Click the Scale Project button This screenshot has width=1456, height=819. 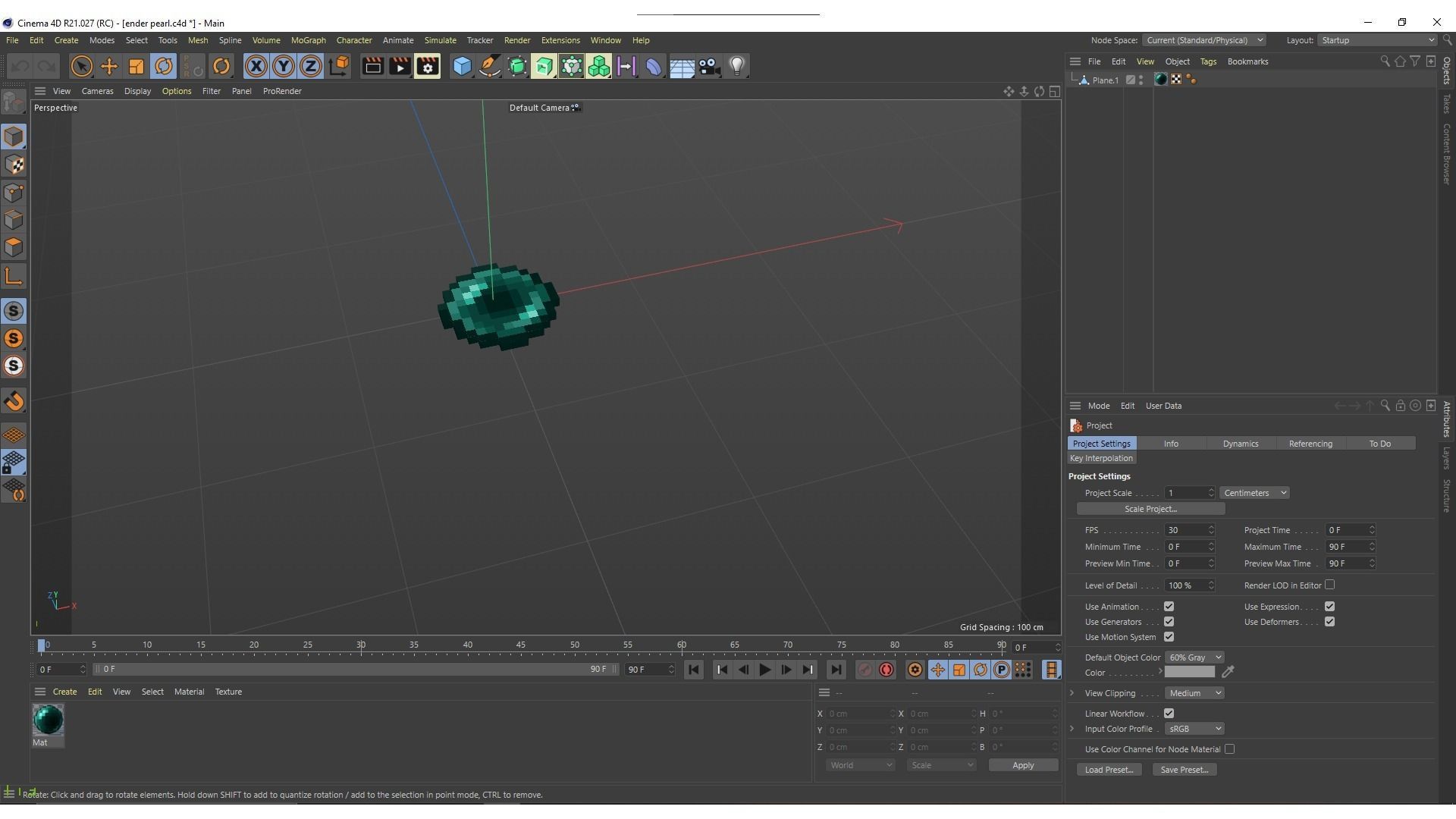click(x=1150, y=509)
